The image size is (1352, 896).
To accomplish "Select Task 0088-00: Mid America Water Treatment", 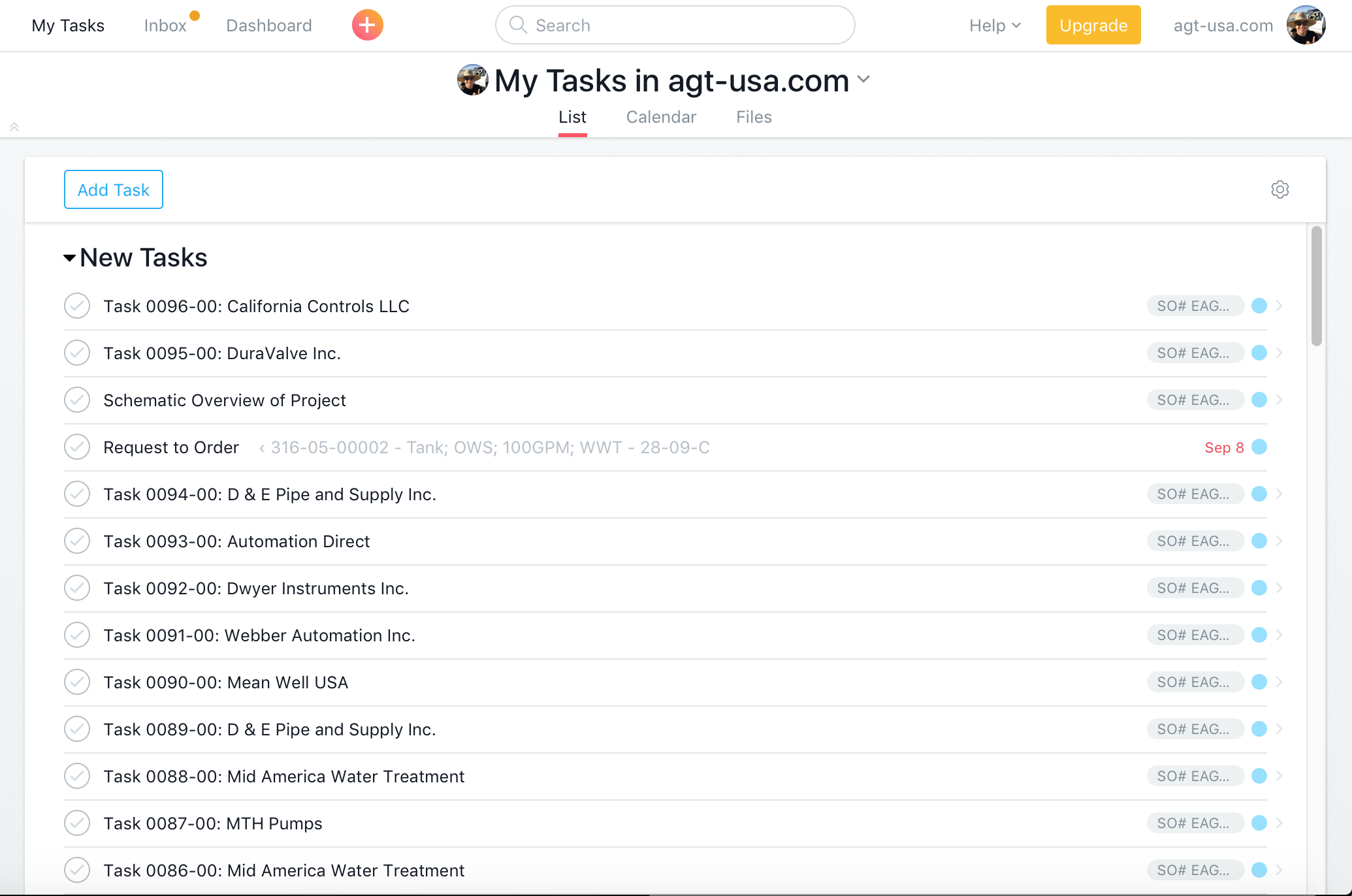I will coord(284,776).
